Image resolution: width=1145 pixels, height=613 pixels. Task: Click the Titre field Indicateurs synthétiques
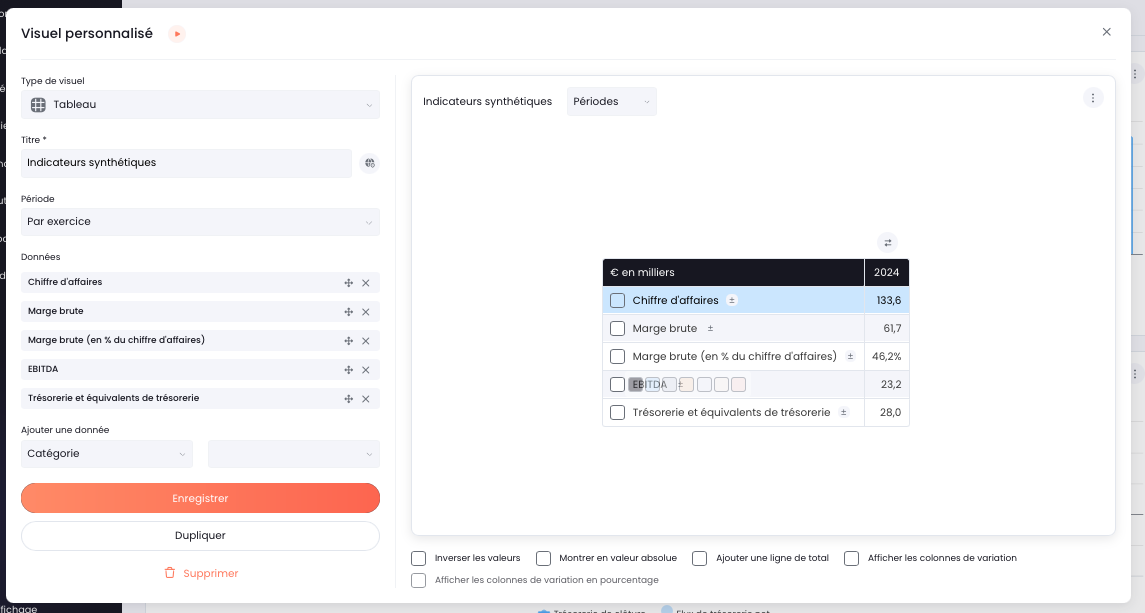186,163
